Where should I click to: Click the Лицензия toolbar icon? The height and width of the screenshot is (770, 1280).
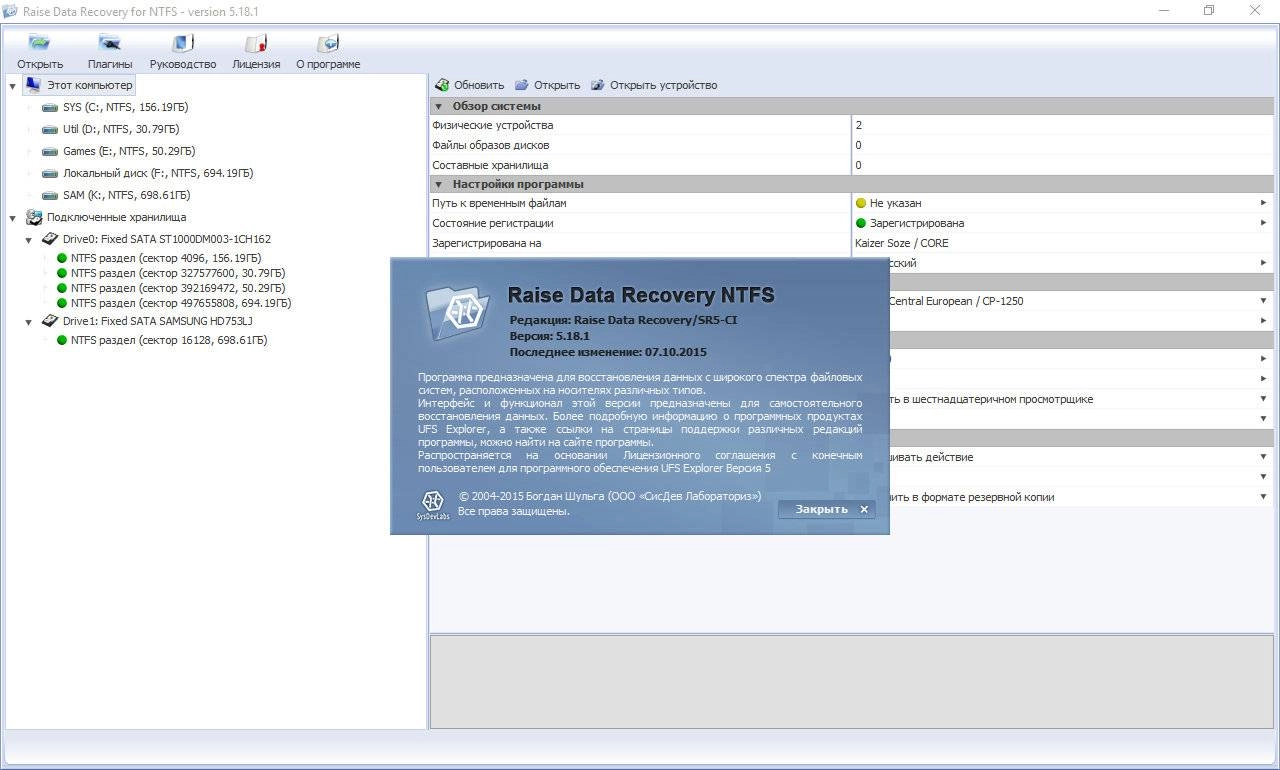point(256,43)
